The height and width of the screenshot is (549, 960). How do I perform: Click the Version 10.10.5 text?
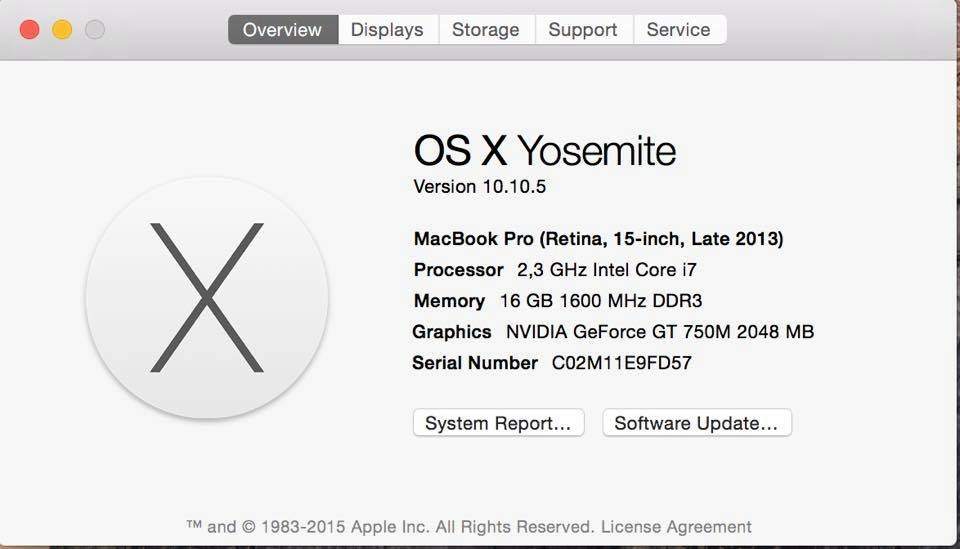tap(480, 186)
